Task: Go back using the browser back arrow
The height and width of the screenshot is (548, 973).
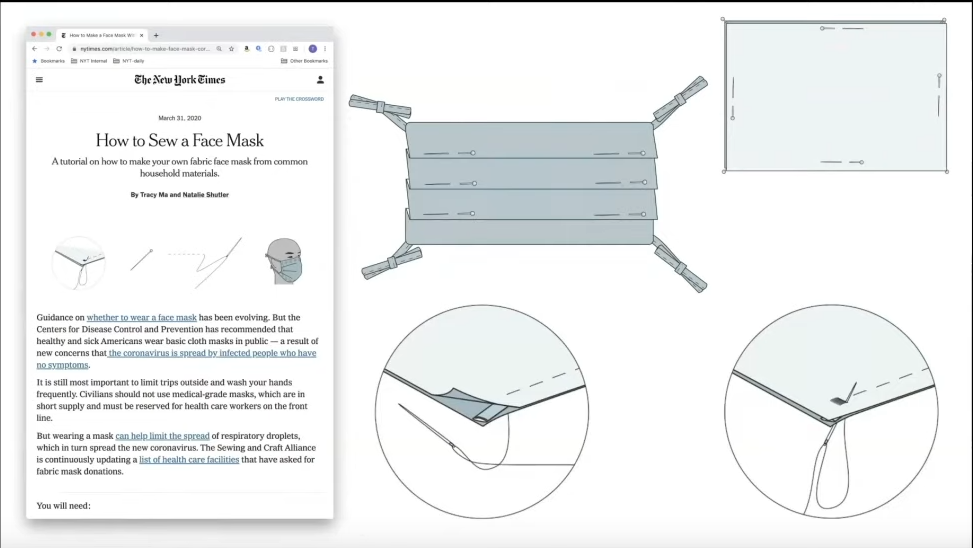Action: tap(35, 48)
